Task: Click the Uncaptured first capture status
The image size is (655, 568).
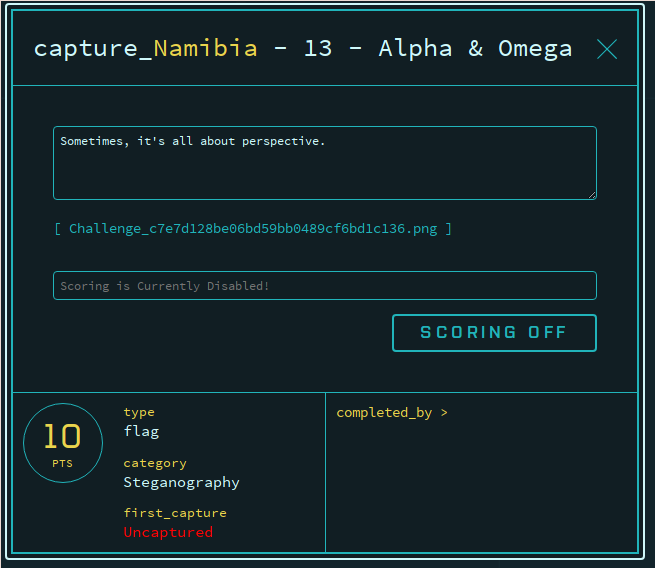Action: (x=168, y=532)
